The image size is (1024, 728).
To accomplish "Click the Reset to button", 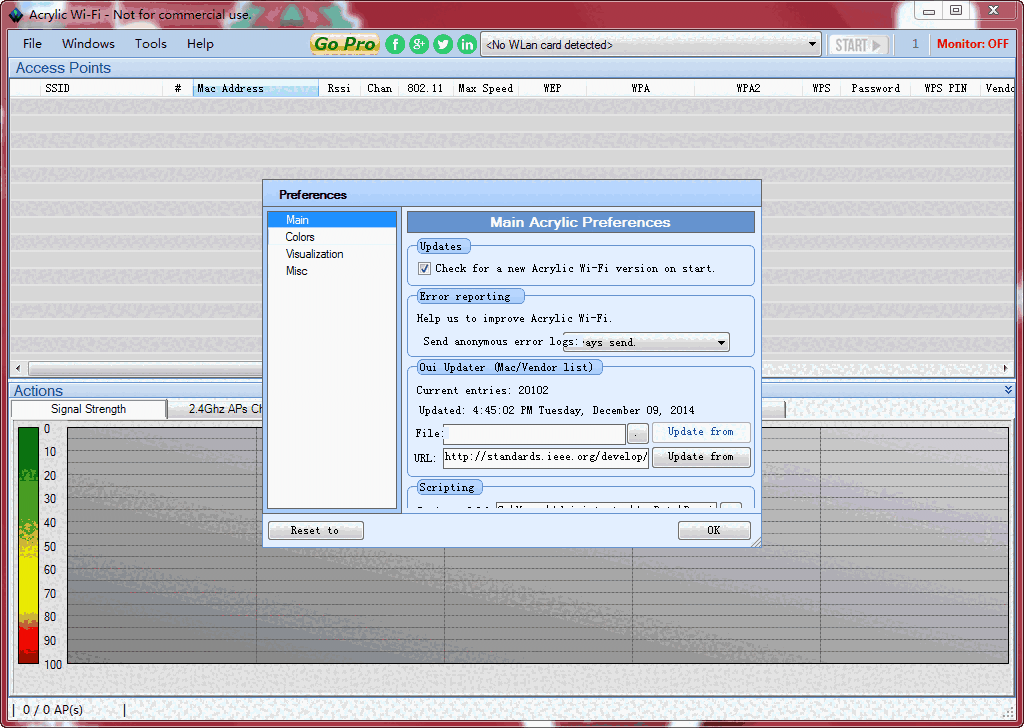I will click(x=315, y=530).
